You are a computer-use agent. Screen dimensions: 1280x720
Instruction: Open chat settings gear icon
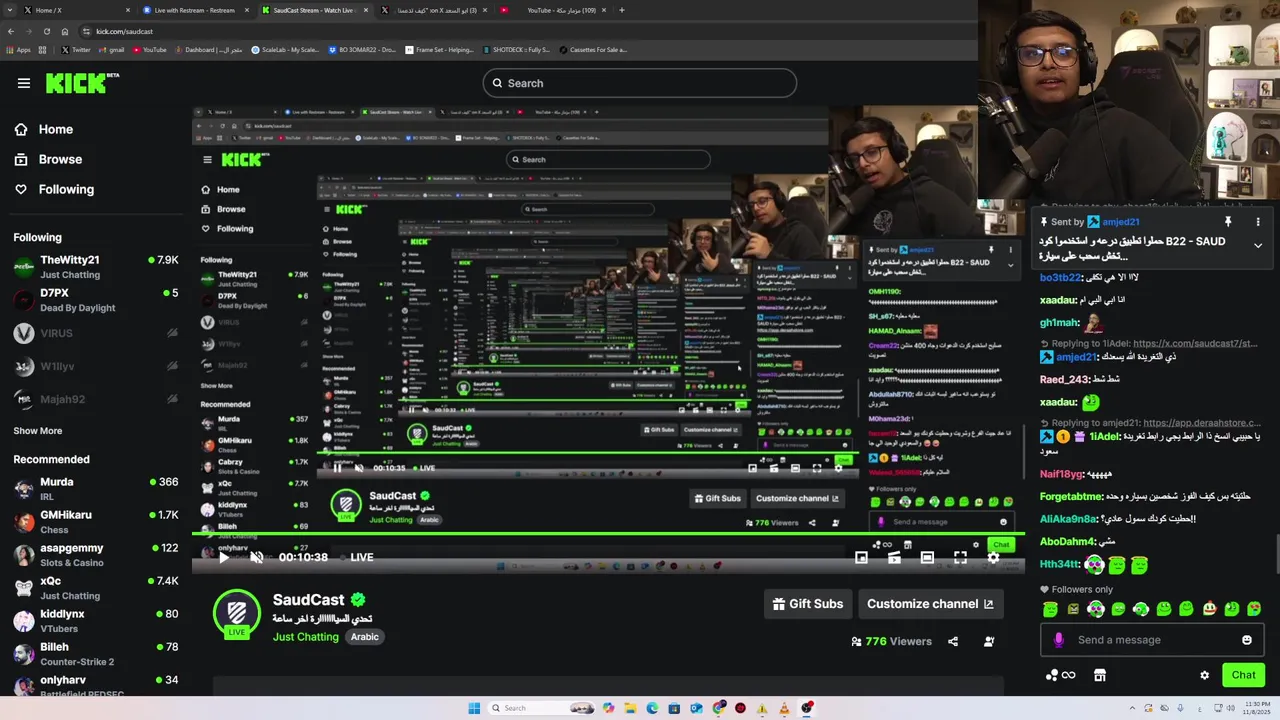1204,675
